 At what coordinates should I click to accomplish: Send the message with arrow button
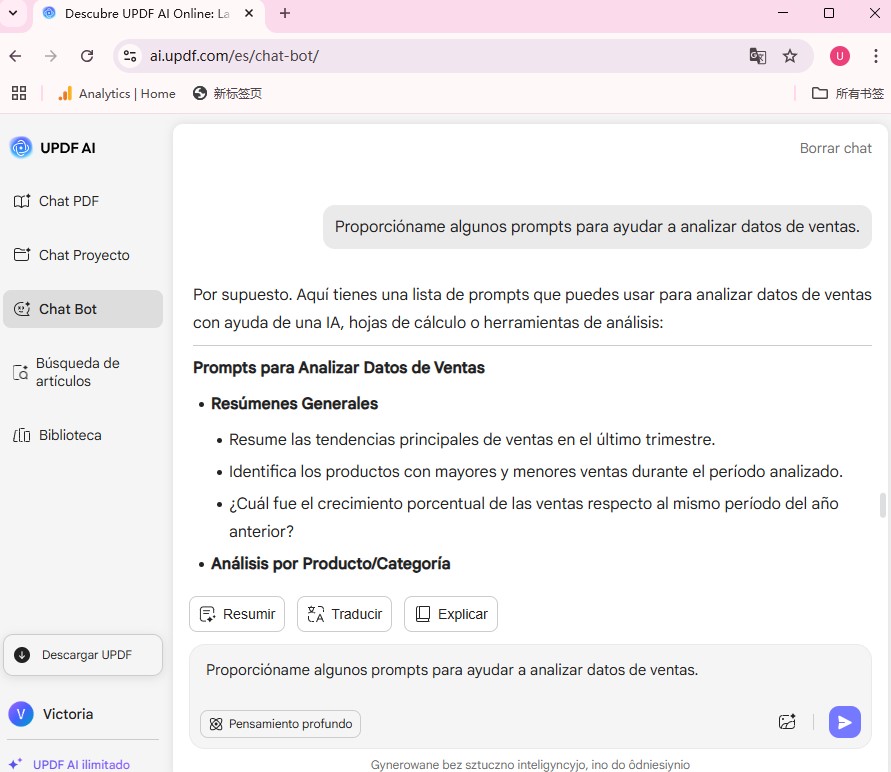(x=844, y=722)
